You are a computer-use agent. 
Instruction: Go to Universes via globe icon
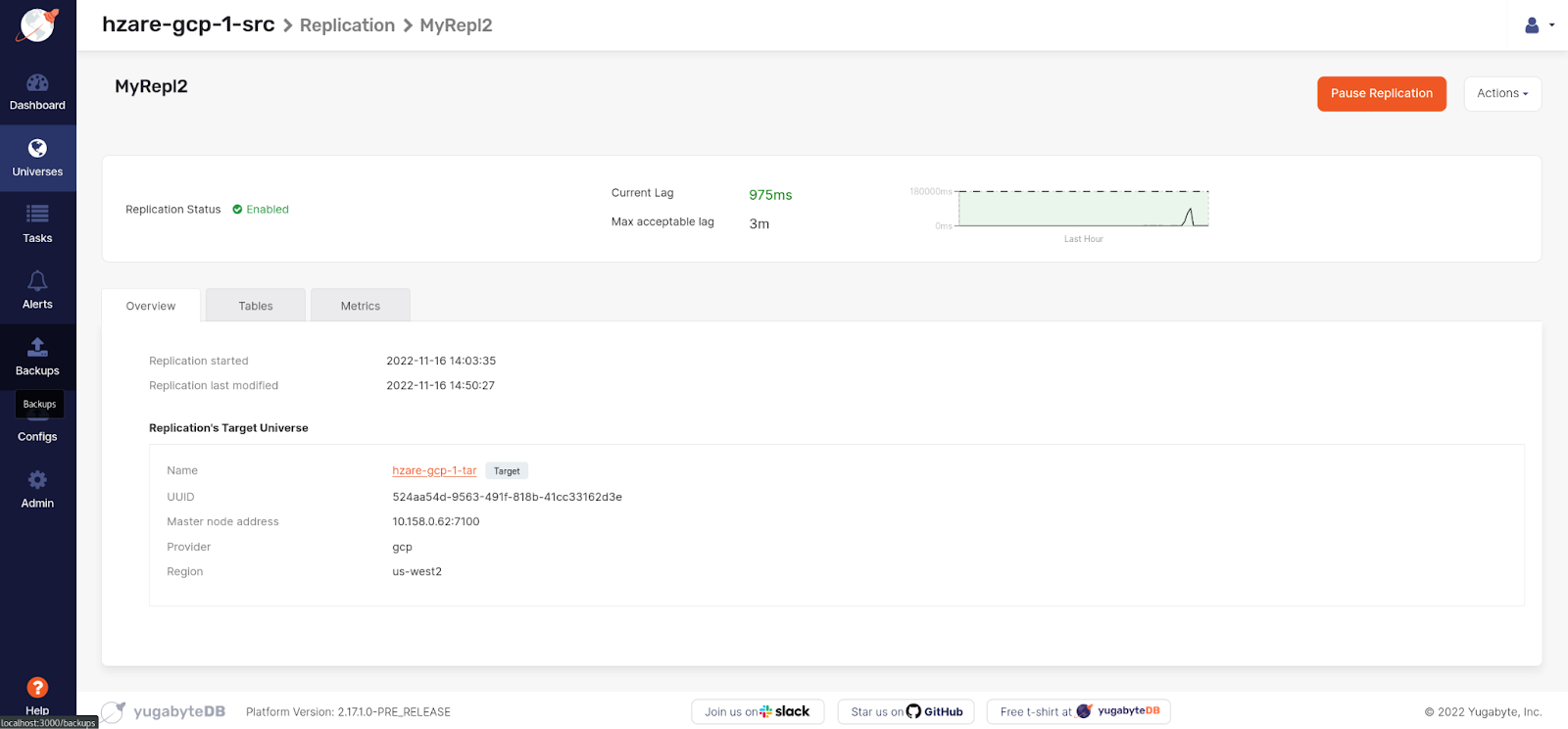37,149
